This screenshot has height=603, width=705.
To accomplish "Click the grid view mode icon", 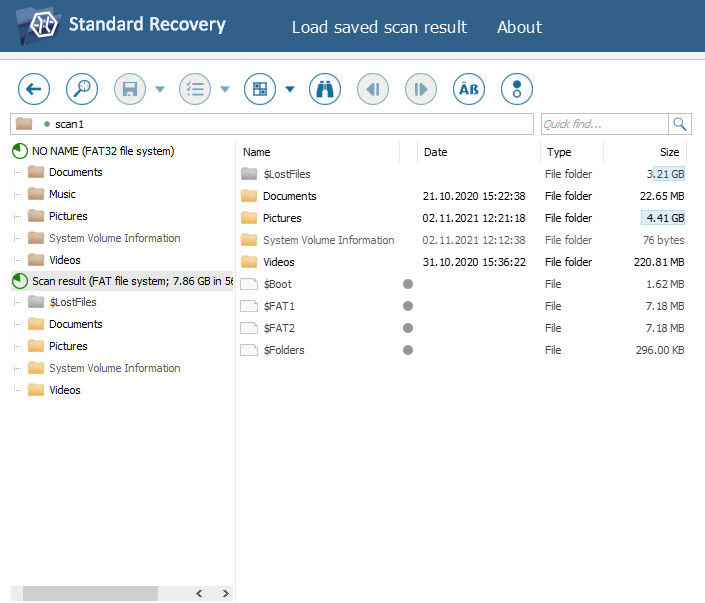I will pos(260,89).
